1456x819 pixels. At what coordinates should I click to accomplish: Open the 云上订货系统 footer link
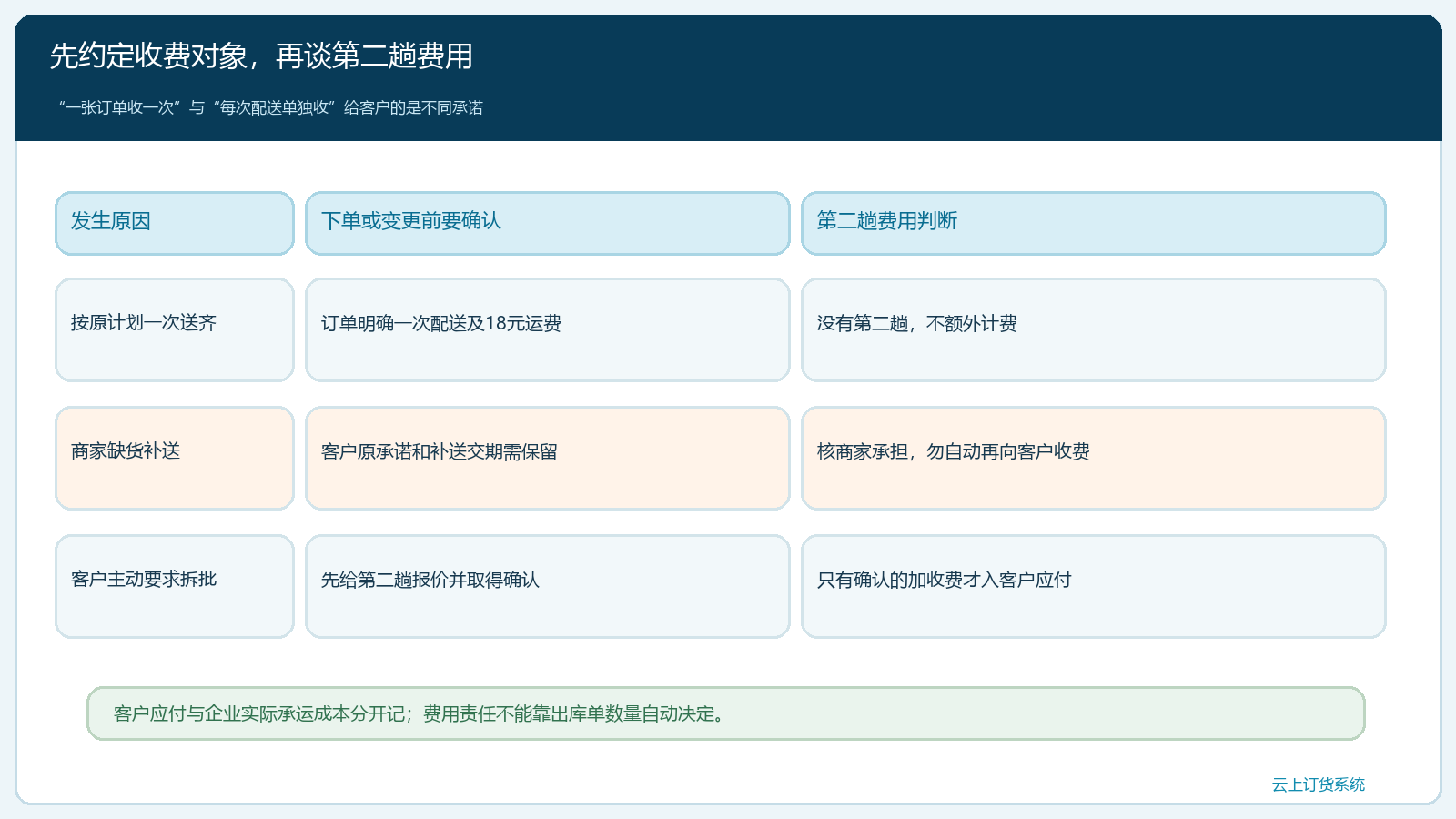pyautogui.click(x=1319, y=784)
